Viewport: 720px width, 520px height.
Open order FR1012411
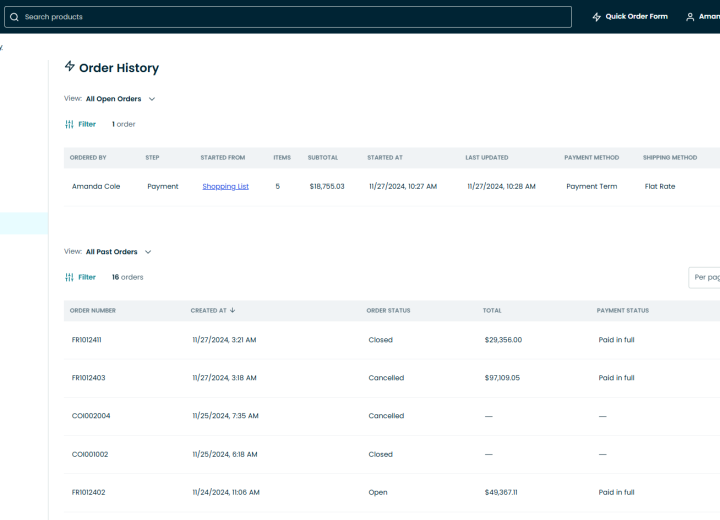click(x=86, y=340)
